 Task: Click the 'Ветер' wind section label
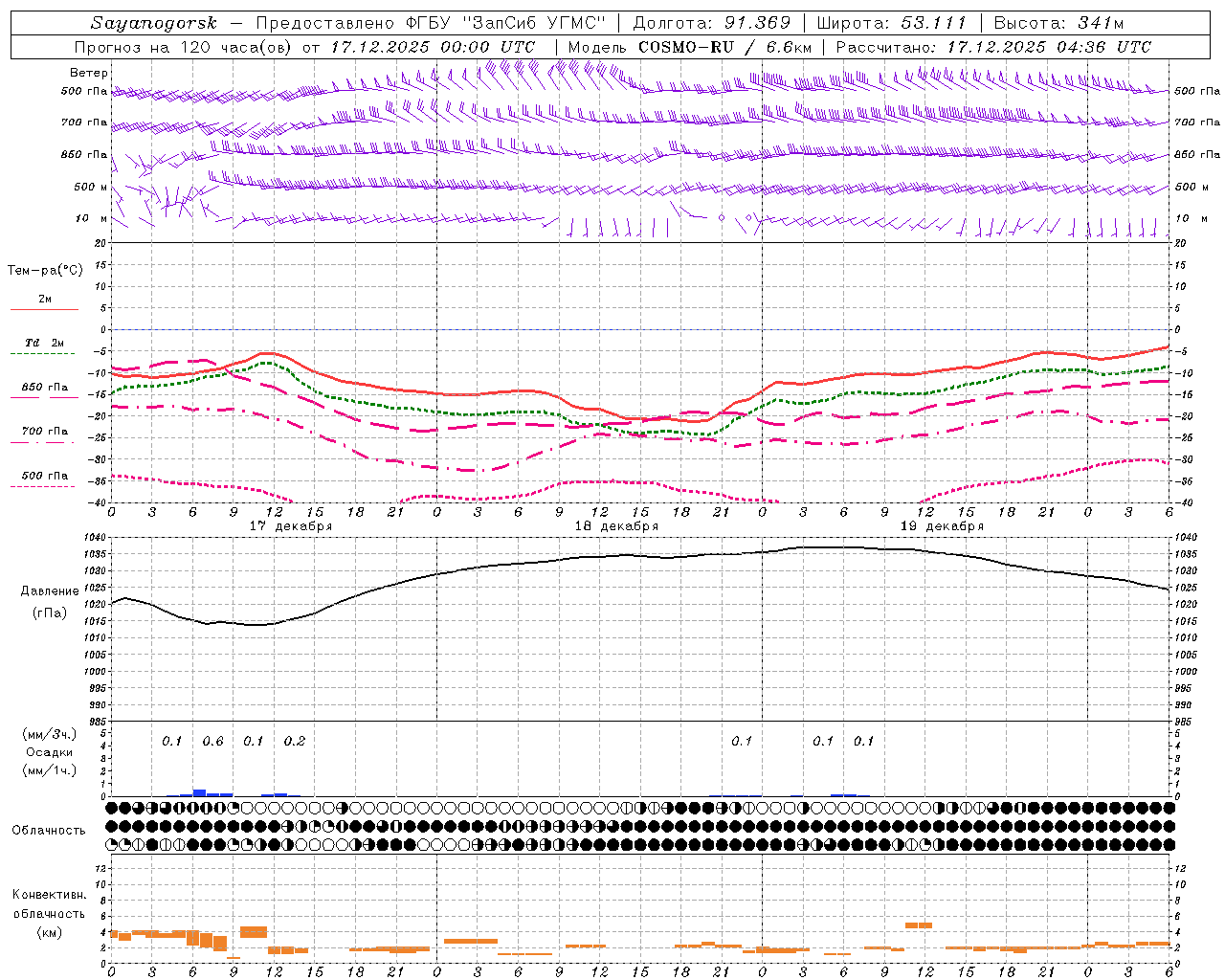point(88,73)
